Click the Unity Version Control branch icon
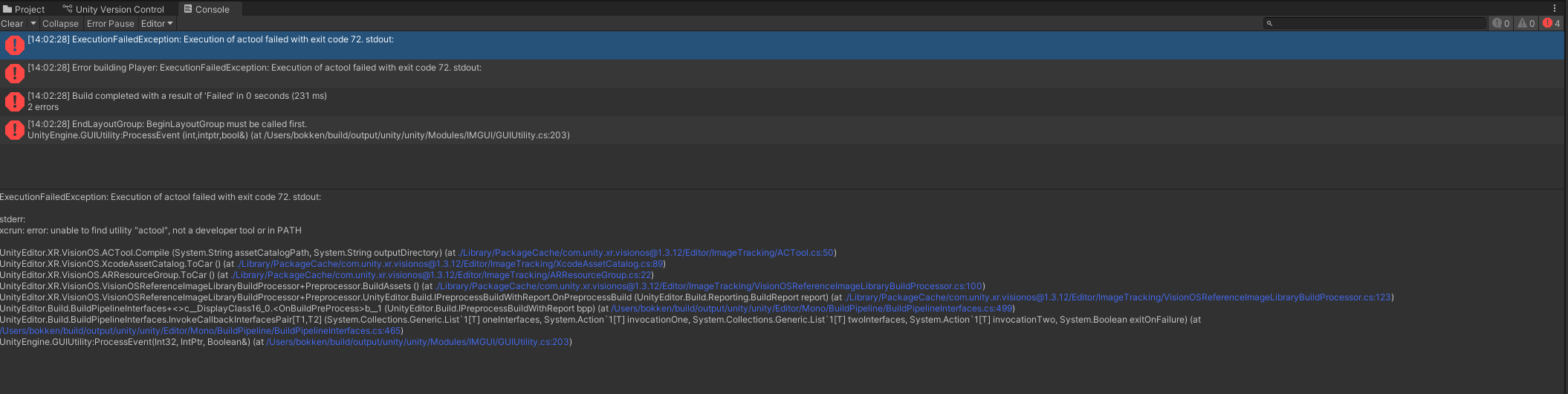Viewport: 1568px width, 394px height. coord(68,10)
